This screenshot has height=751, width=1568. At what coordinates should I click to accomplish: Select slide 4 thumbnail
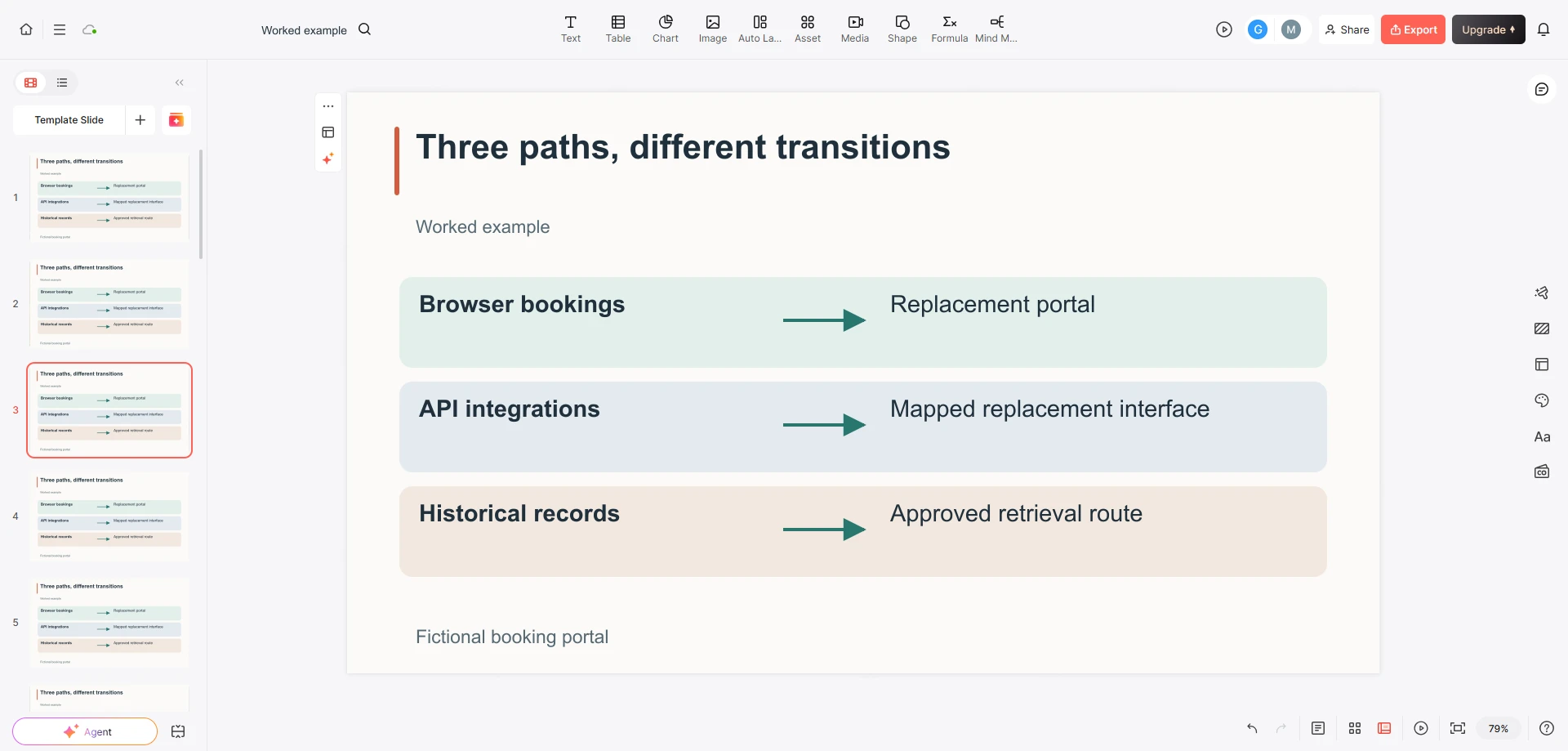[x=109, y=516]
